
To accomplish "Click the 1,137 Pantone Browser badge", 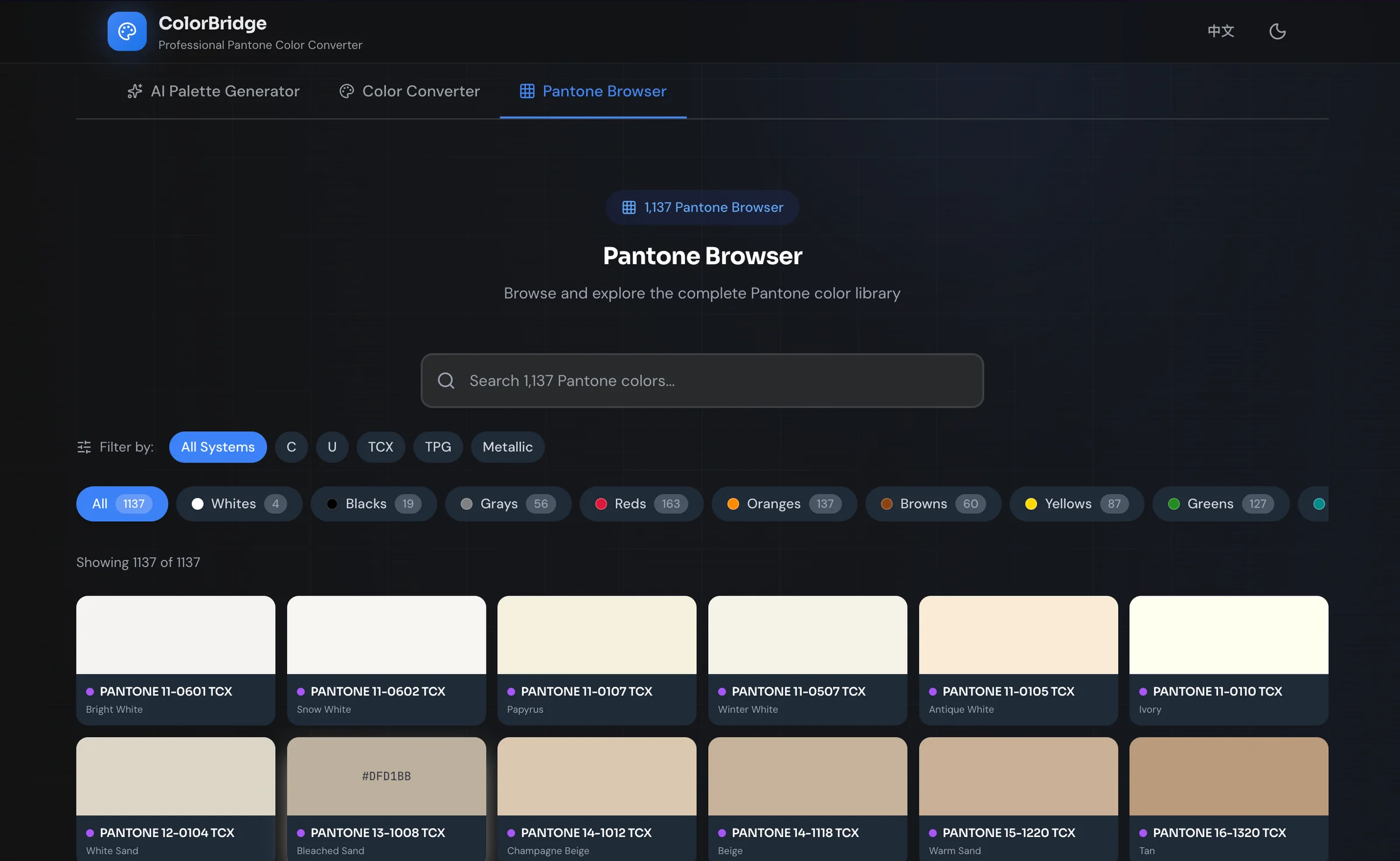I will point(702,207).
